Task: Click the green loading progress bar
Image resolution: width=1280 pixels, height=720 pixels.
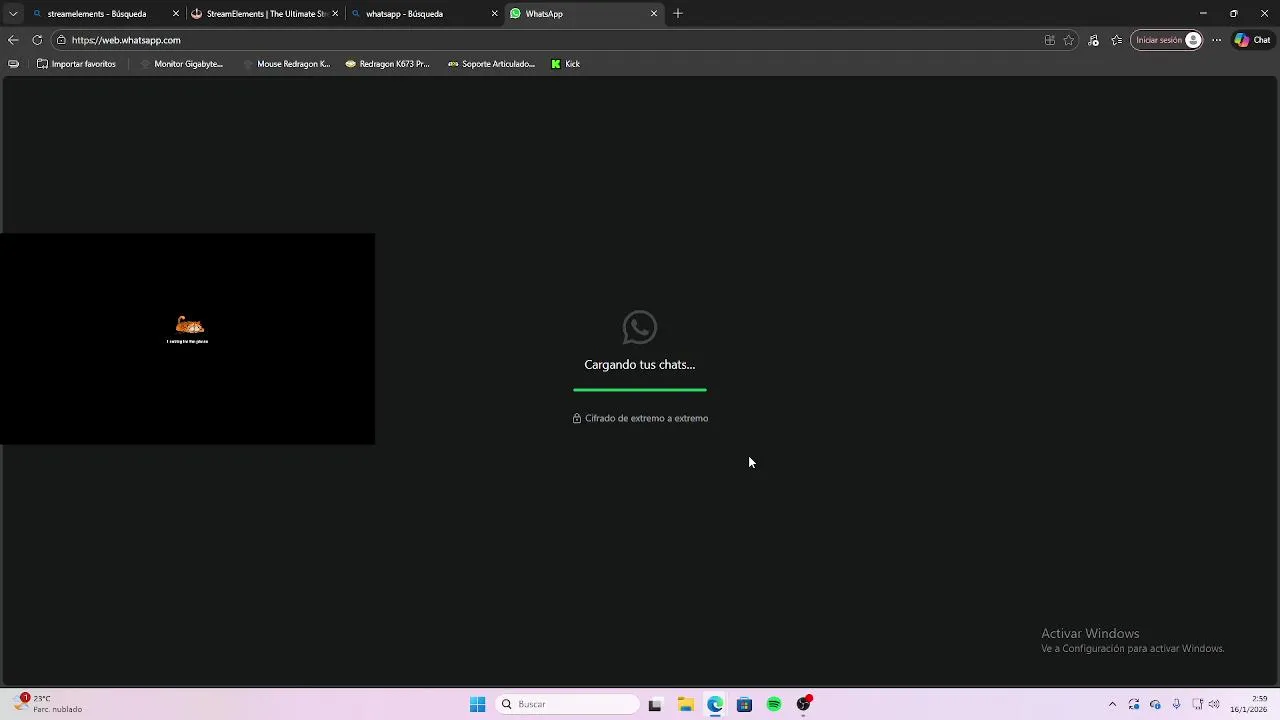Action: pos(640,390)
